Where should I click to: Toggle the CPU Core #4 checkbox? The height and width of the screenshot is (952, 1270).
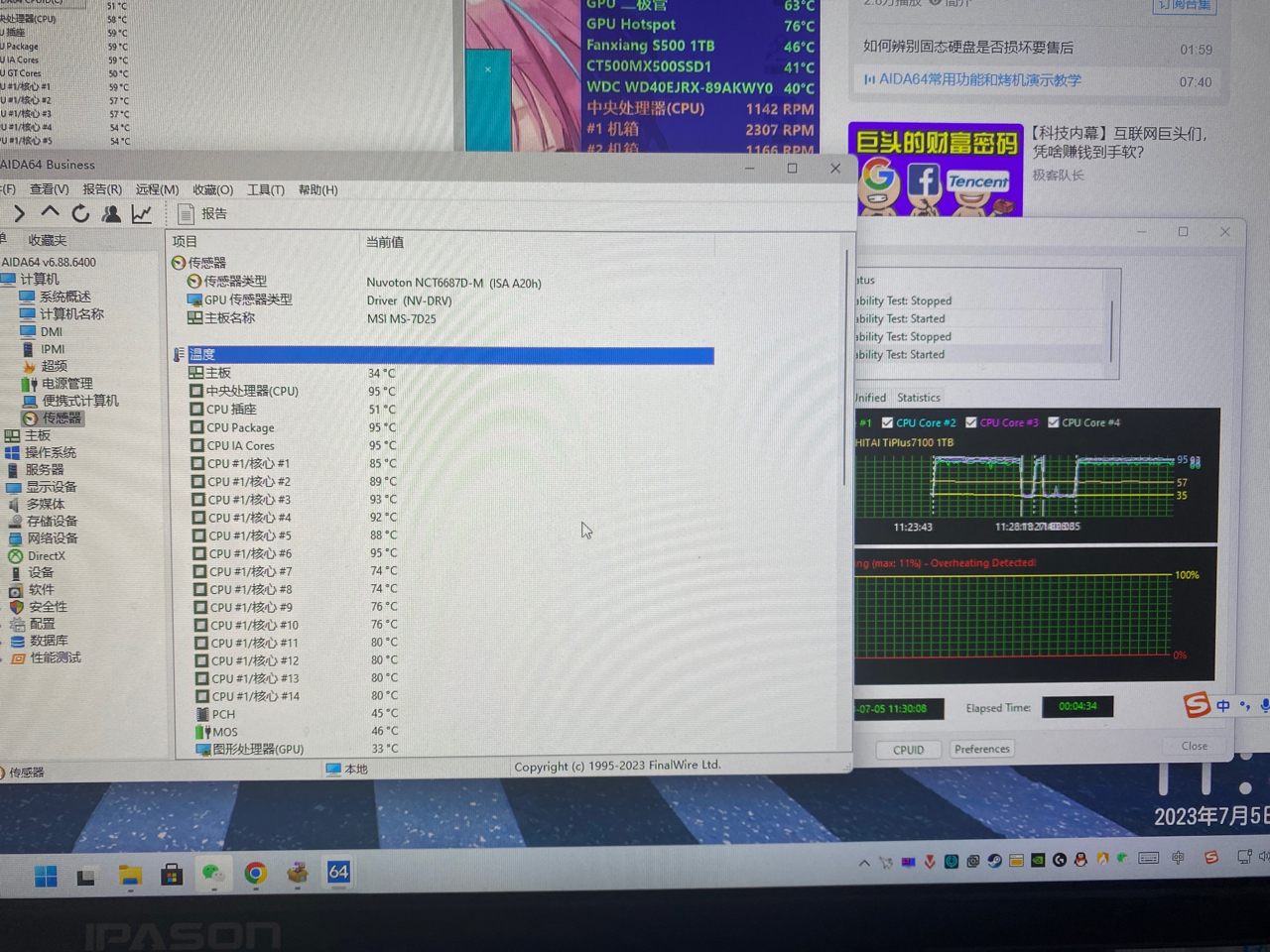(1053, 422)
